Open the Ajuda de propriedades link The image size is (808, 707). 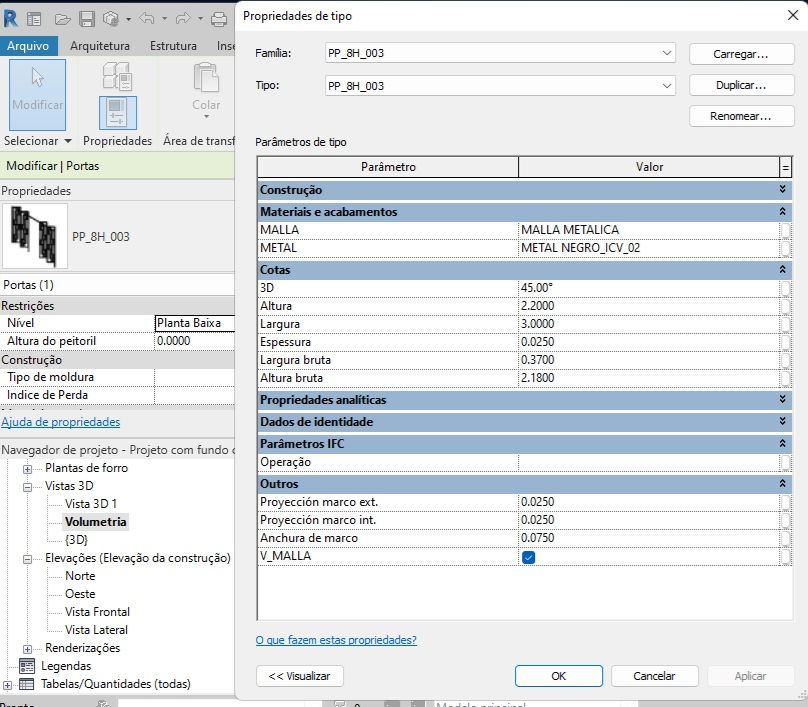pos(60,422)
